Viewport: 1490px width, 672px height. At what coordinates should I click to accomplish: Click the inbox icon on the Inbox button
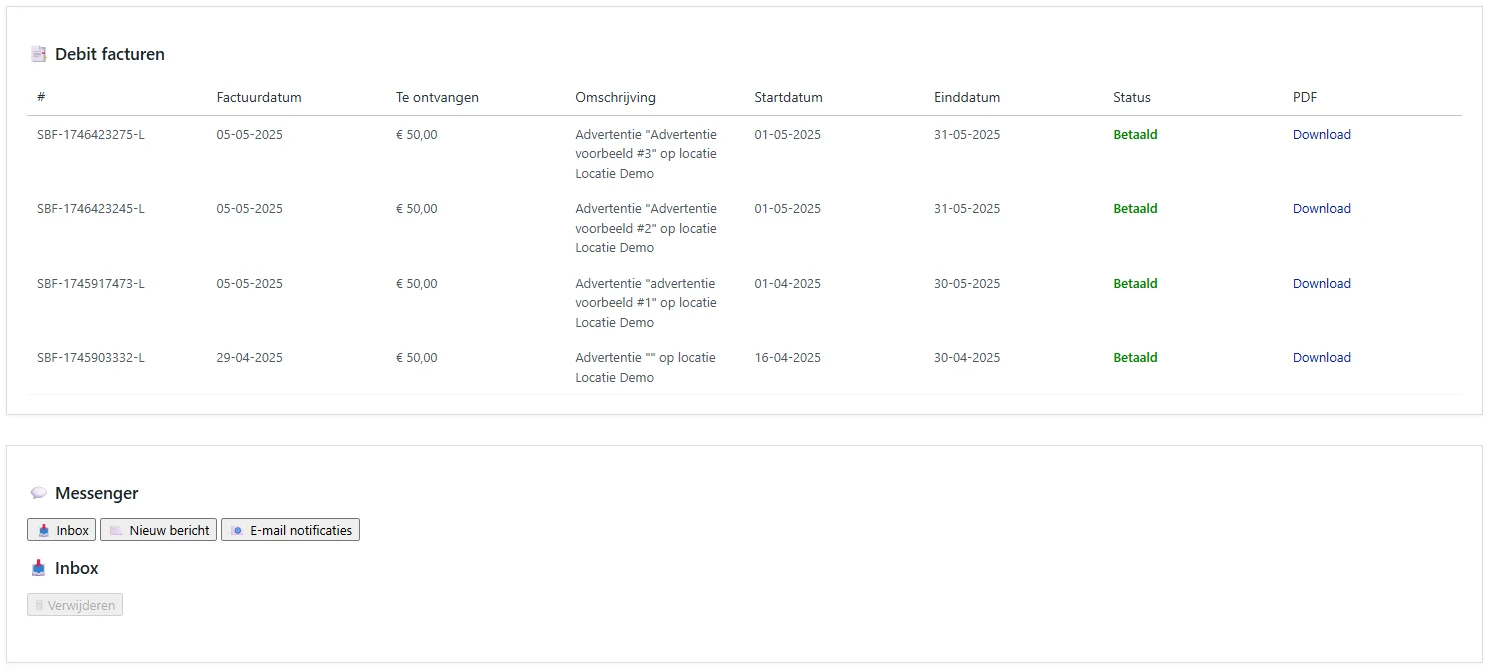[44, 530]
